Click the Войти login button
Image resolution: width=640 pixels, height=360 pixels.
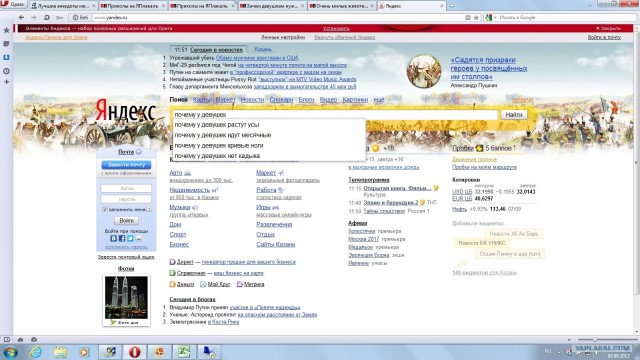126,220
